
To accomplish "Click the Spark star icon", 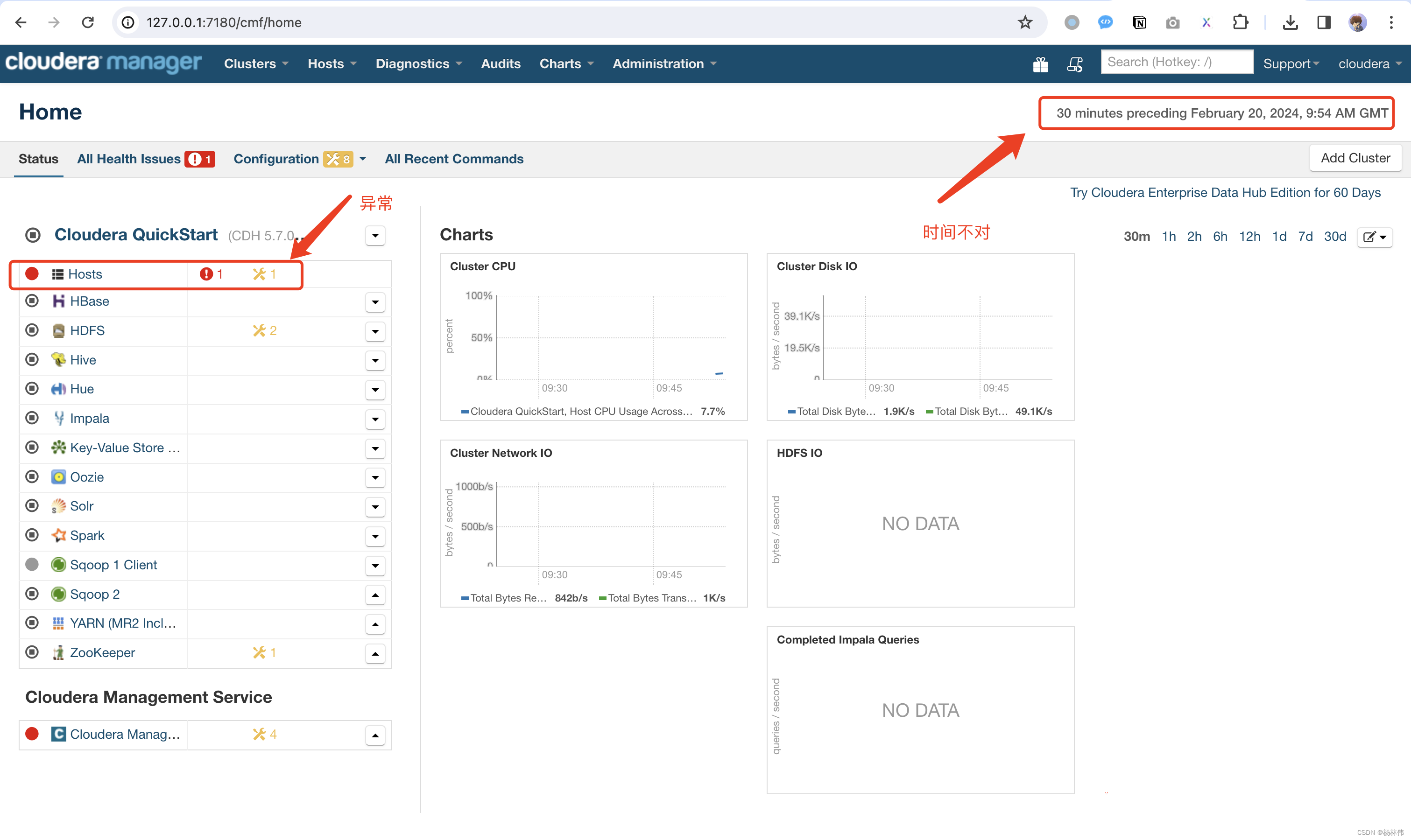I will [58, 535].
